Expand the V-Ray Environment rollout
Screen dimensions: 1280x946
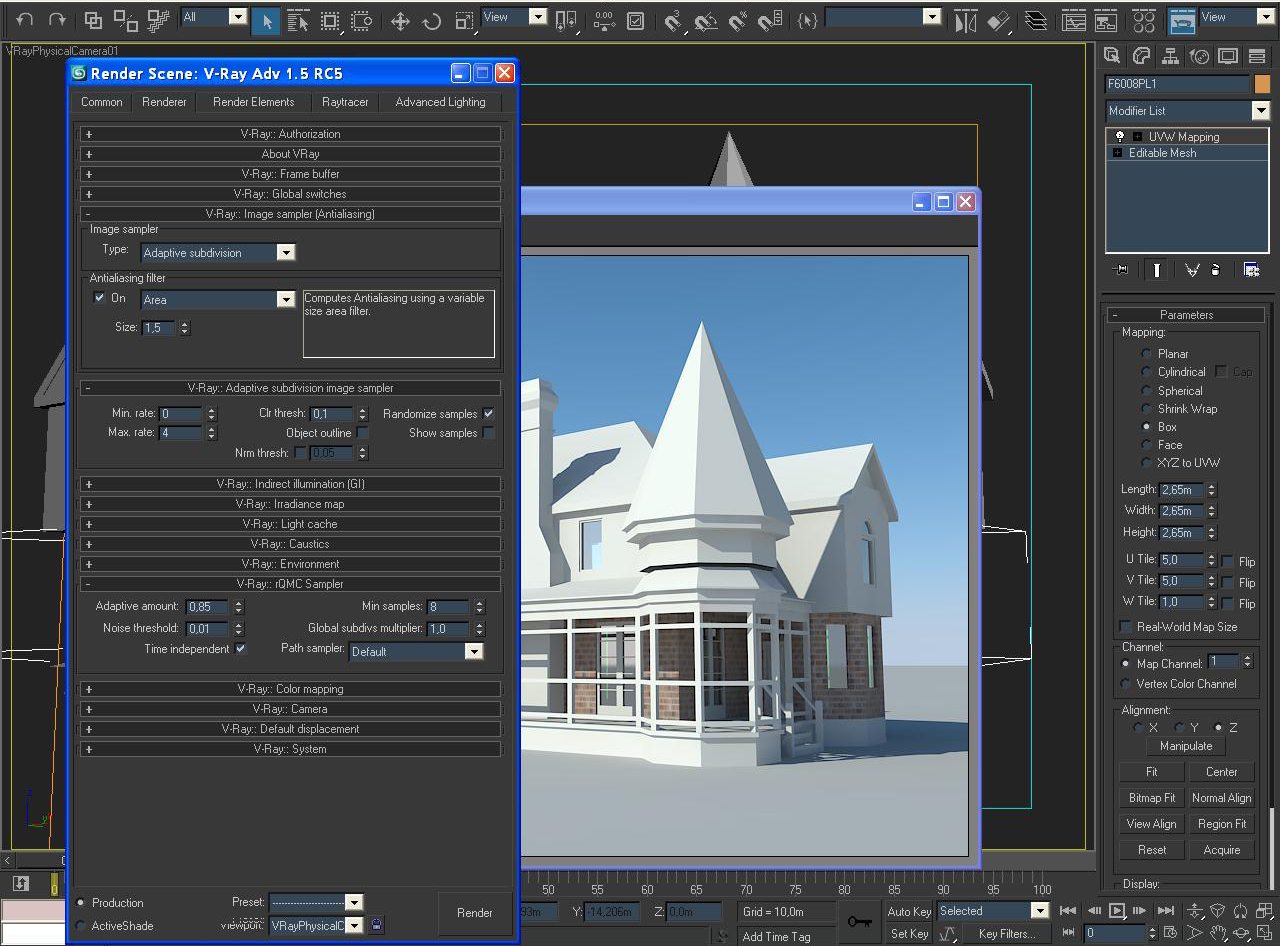(x=290, y=564)
